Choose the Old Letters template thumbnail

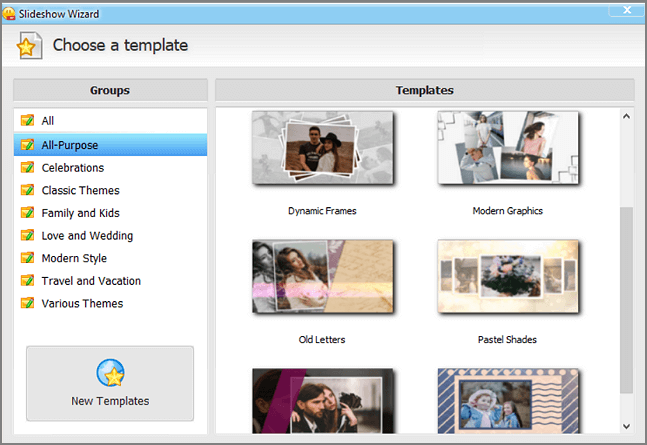[323, 276]
